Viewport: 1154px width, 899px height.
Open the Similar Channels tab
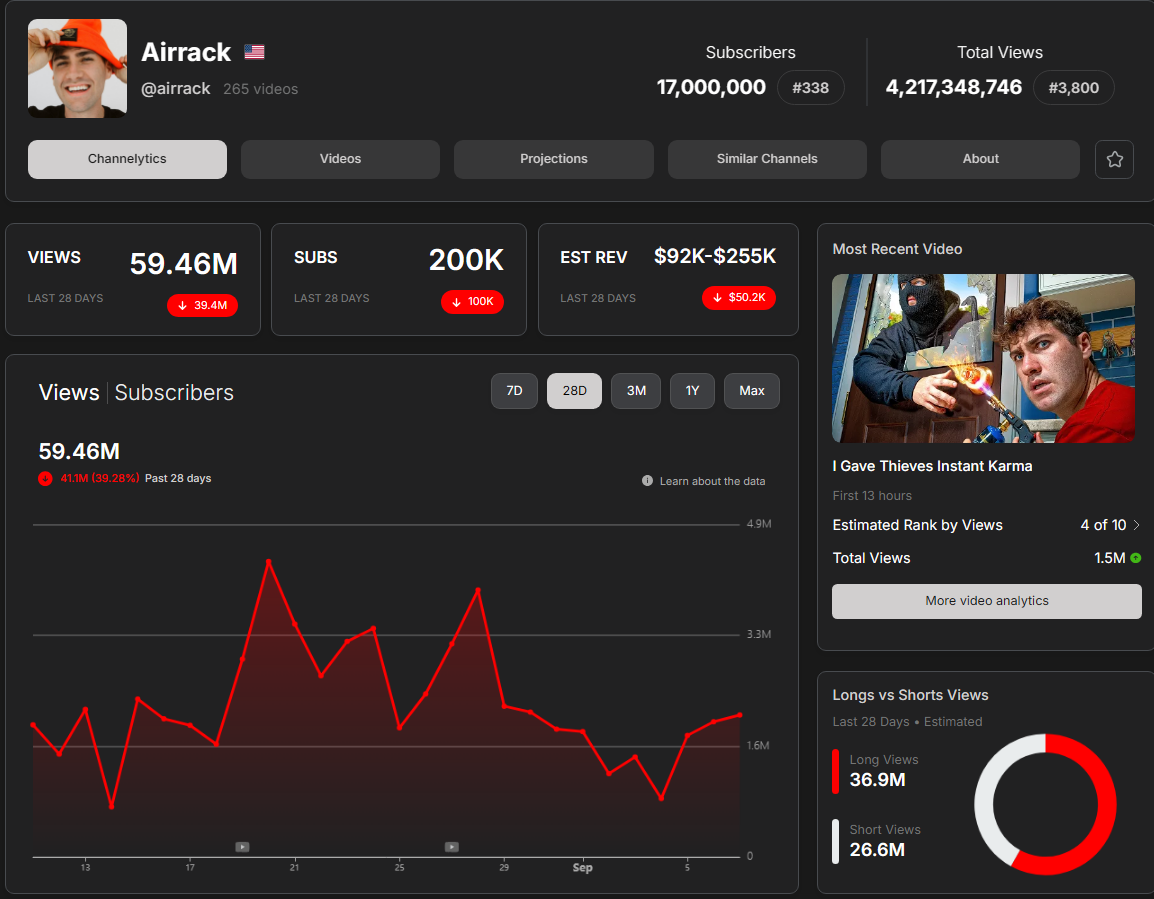coord(767,159)
